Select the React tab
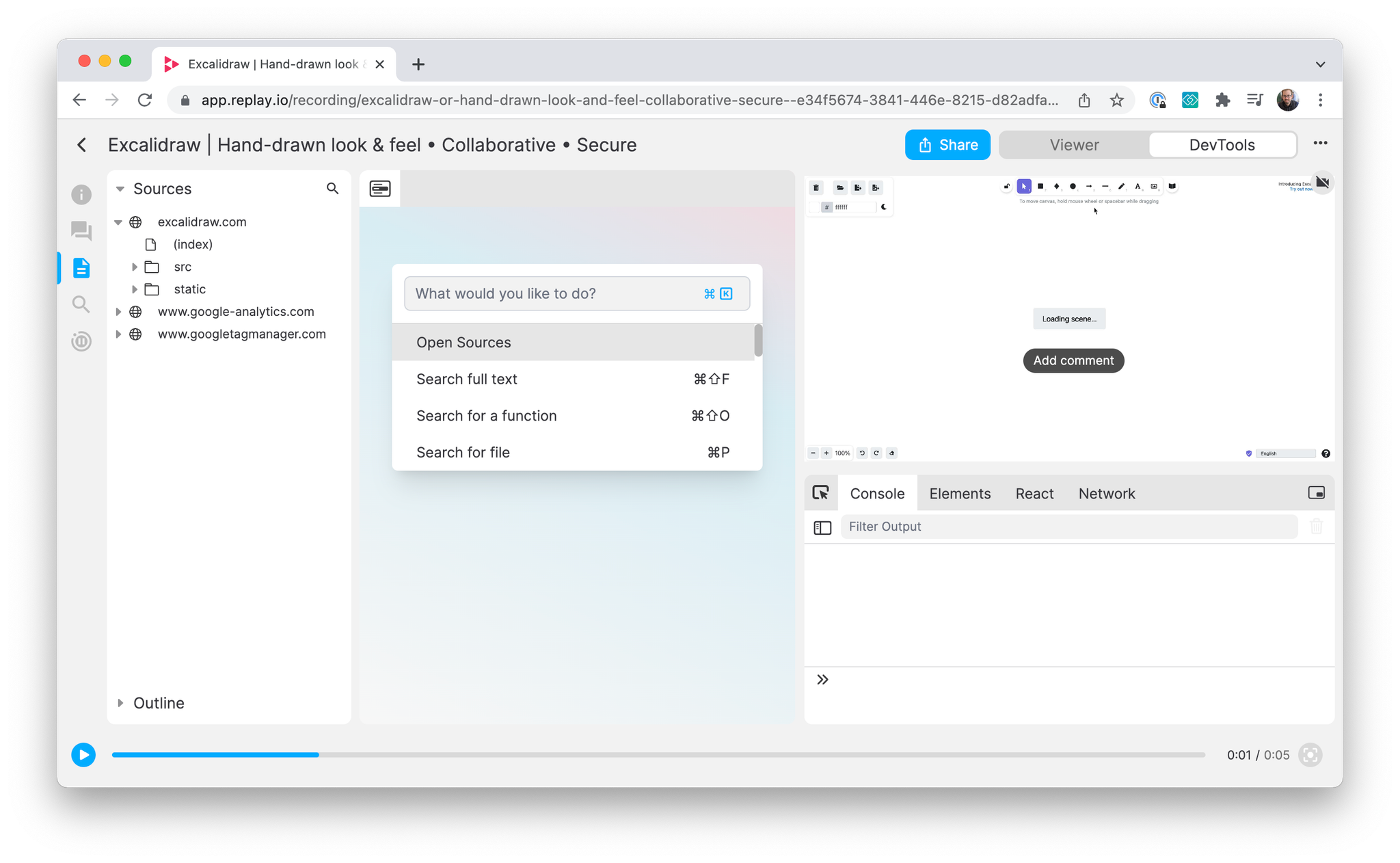 pos(1034,494)
